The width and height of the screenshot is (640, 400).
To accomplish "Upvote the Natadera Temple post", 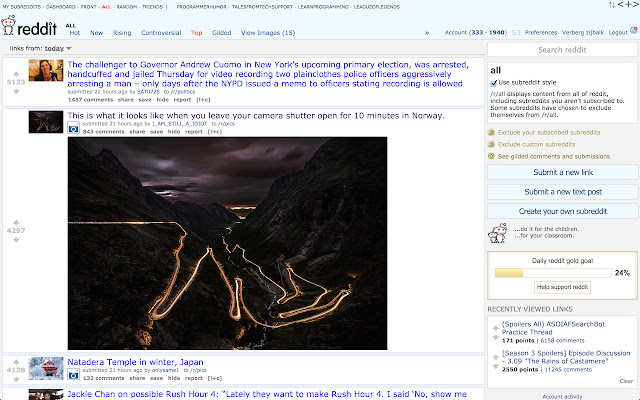I will 16,362.
